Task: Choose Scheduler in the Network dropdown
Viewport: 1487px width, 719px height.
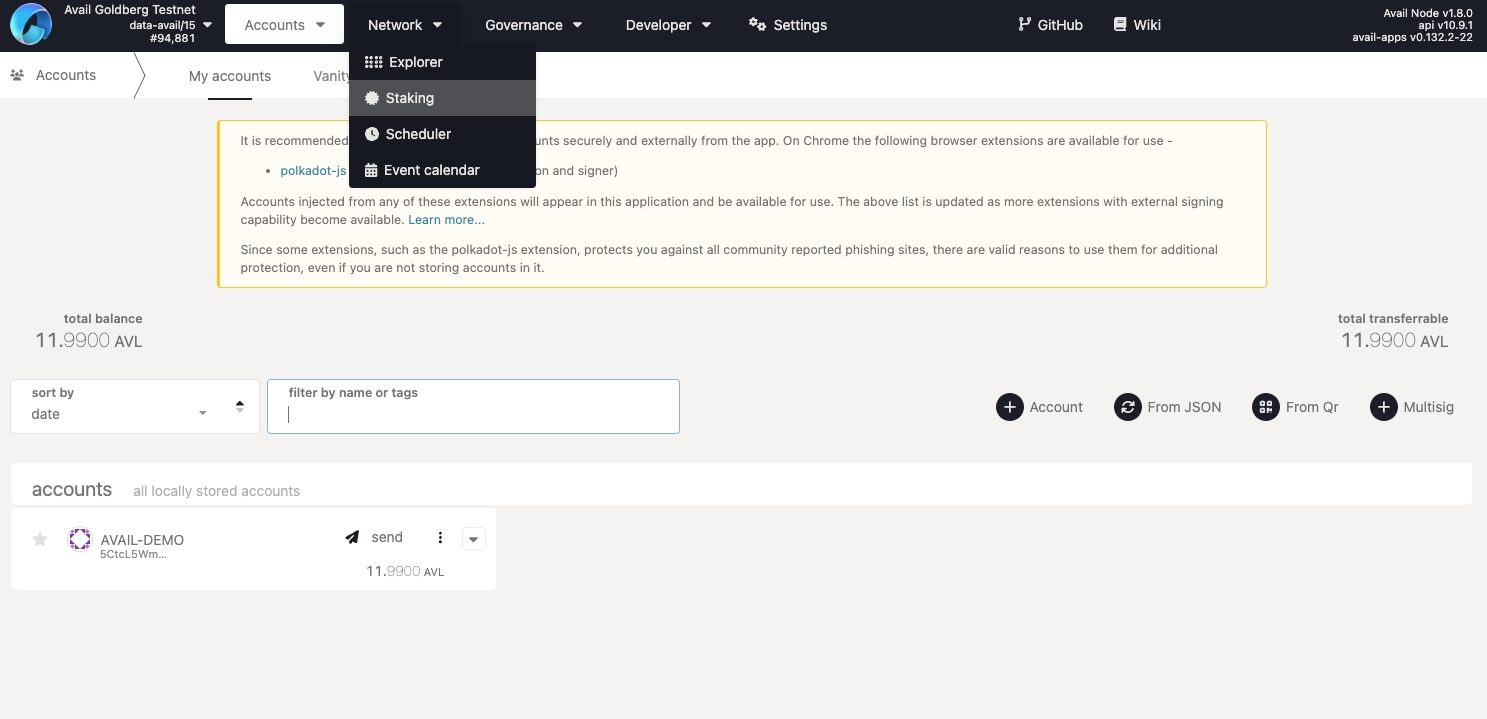Action: pyautogui.click(x=418, y=134)
